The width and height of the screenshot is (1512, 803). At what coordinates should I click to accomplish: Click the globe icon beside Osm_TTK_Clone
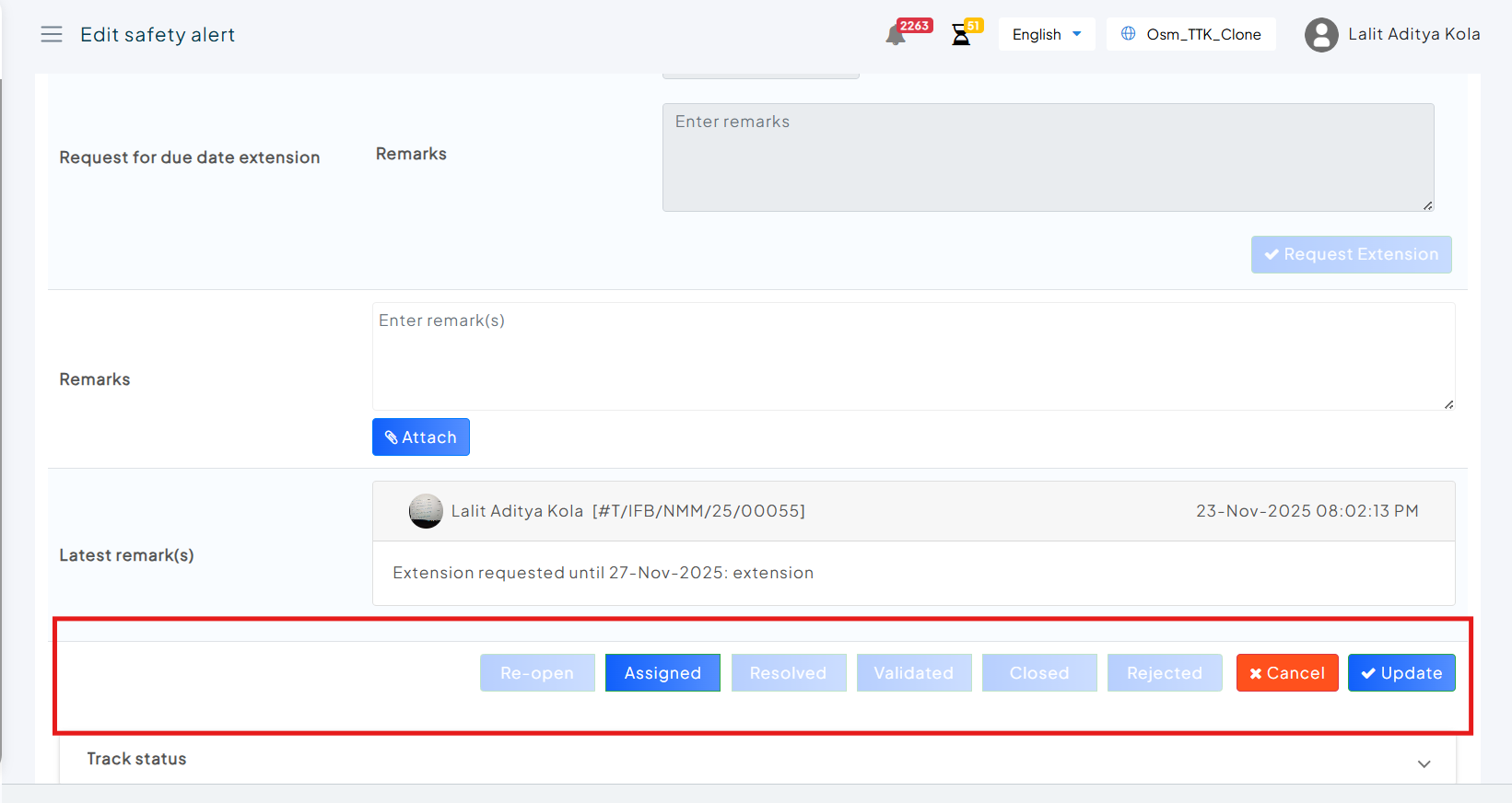click(x=1128, y=34)
